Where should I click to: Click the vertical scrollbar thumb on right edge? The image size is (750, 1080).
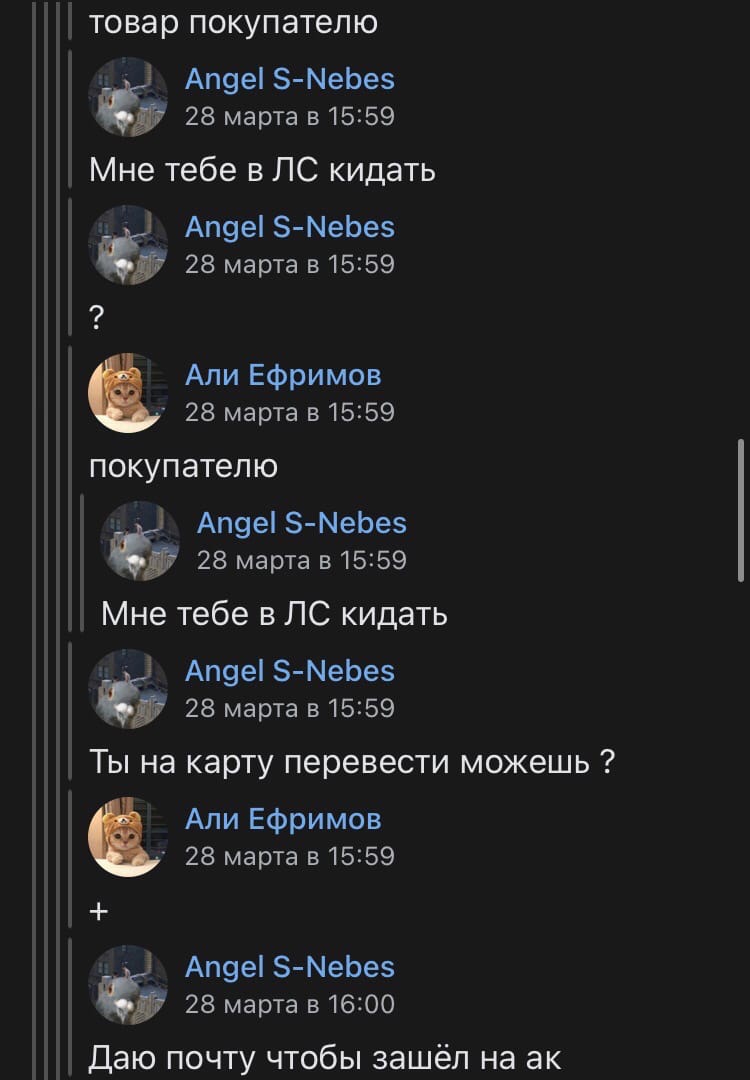pyautogui.click(x=741, y=510)
